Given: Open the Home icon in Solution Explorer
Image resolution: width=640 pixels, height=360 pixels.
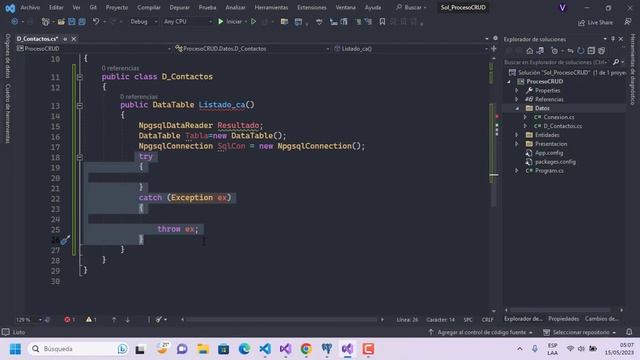Looking at the screenshot, I should pyautogui.click(x=529, y=51).
